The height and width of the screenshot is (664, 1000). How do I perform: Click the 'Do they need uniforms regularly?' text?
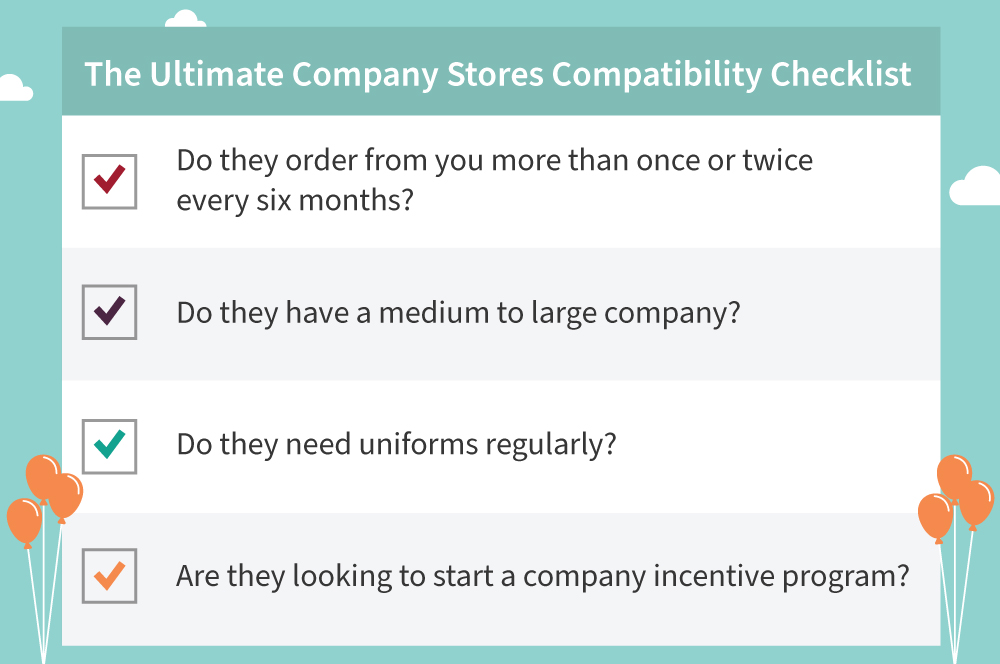coord(396,444)
